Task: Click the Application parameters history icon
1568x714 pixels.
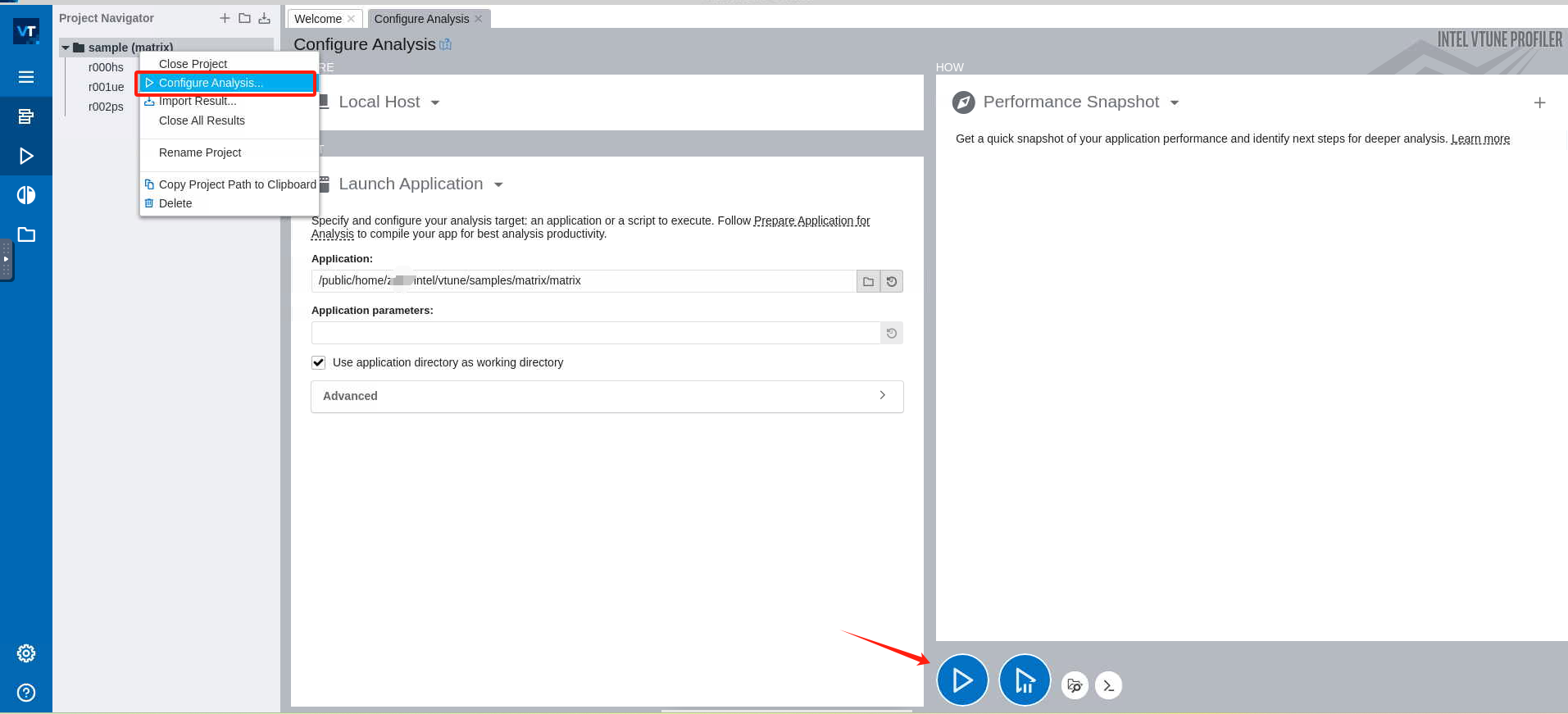Action: (892, 333)
